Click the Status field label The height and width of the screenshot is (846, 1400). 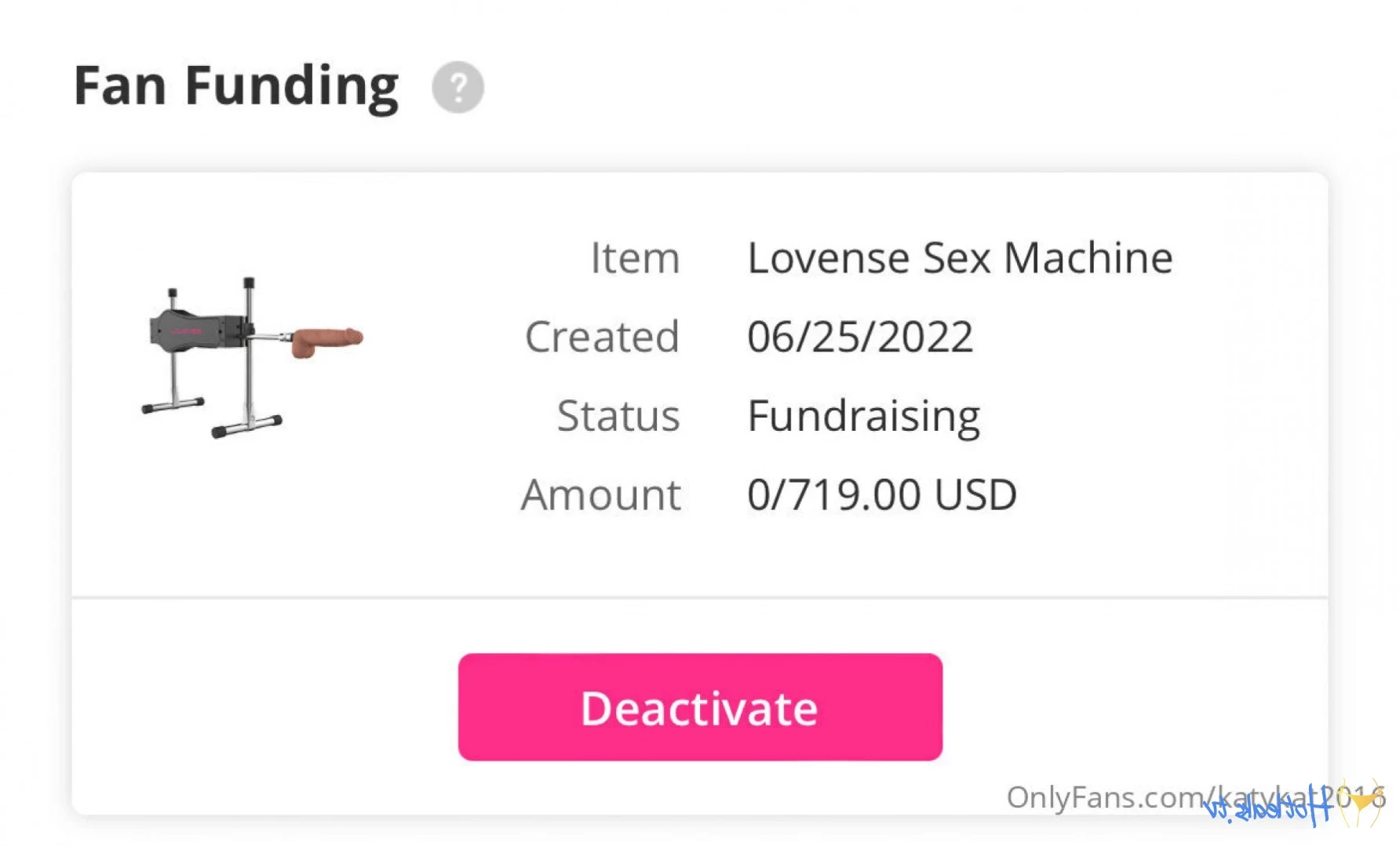(x=618, y=417)
